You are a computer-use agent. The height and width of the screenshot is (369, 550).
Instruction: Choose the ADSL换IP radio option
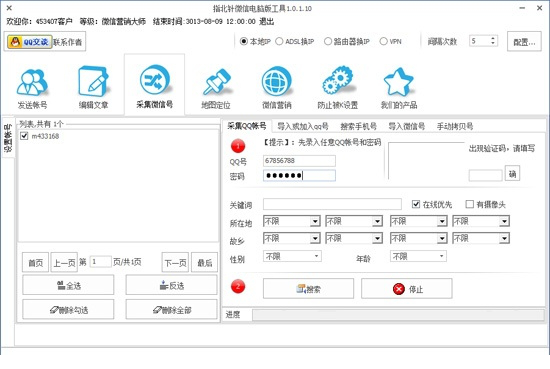click(x=295, y=41)
